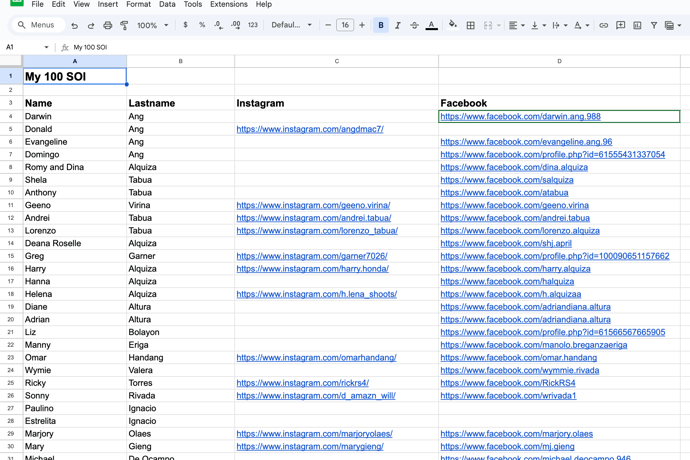Click the Merge cells icon
Viewport: 690px width, 460px height.
coord(488,26)
